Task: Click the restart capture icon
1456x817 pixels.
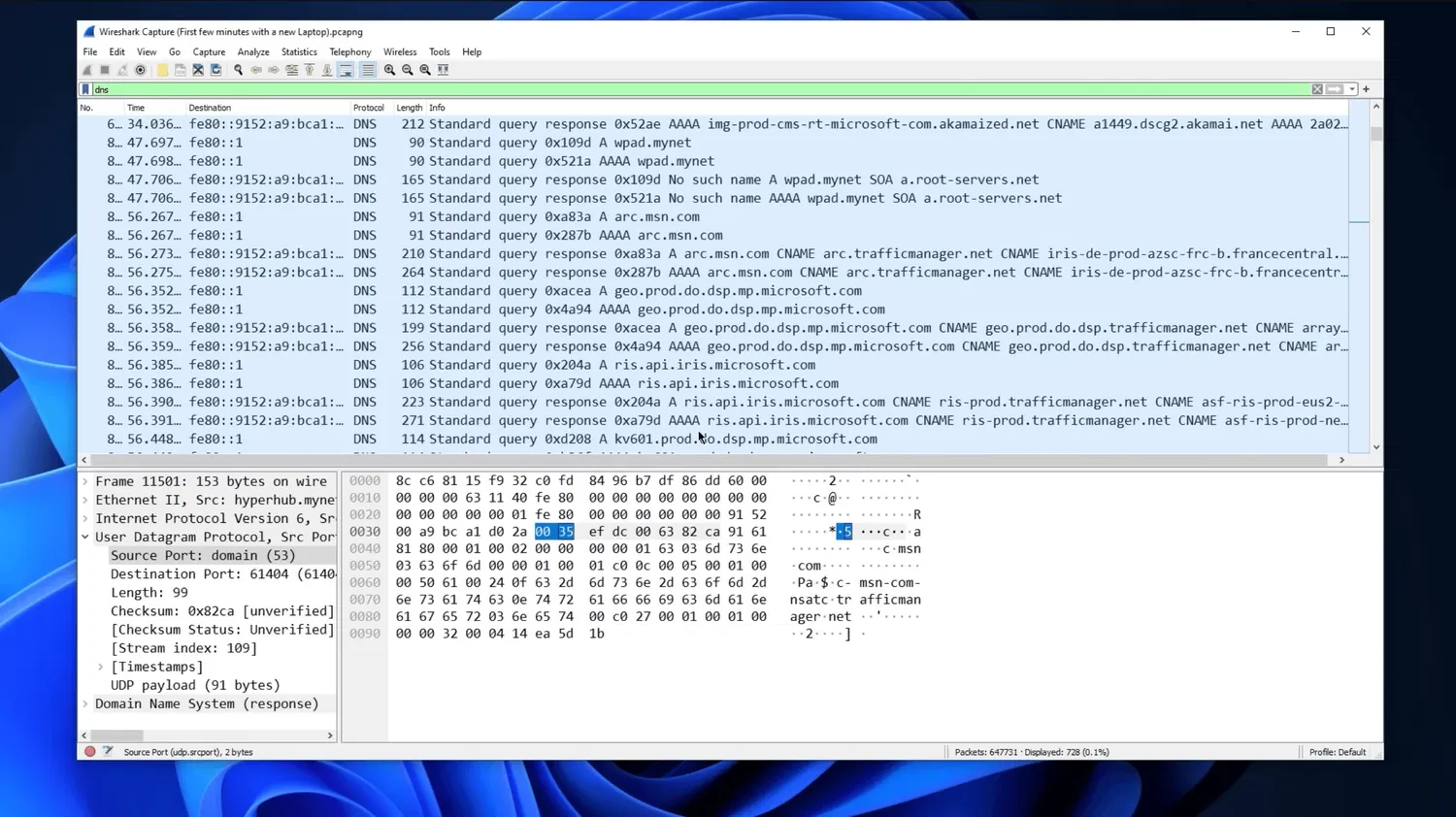Action: point(122,70)
